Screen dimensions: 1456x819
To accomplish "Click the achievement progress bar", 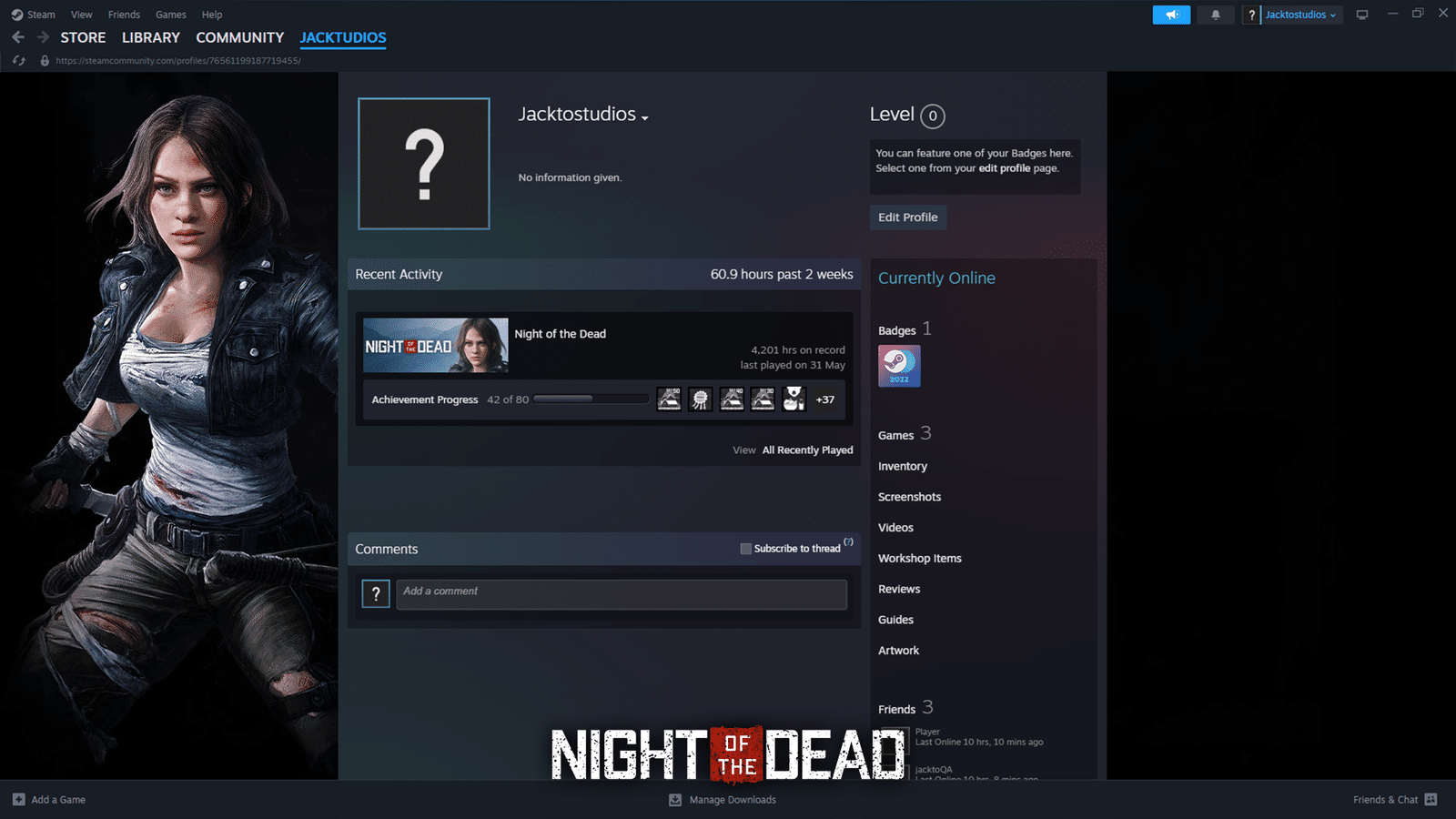I will [591, 399].
